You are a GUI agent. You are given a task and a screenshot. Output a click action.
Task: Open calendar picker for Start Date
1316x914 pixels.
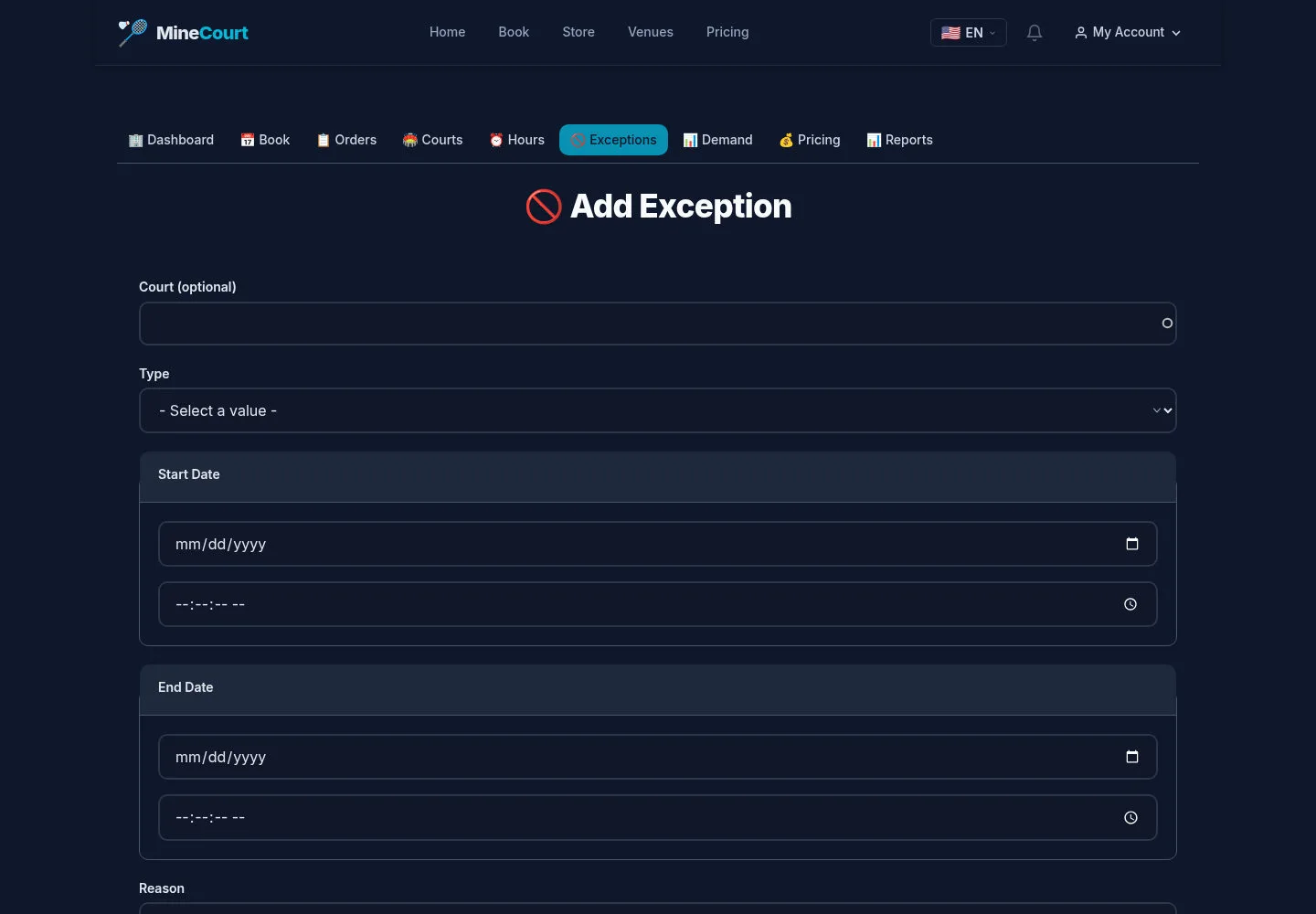tap(1132, 544)
